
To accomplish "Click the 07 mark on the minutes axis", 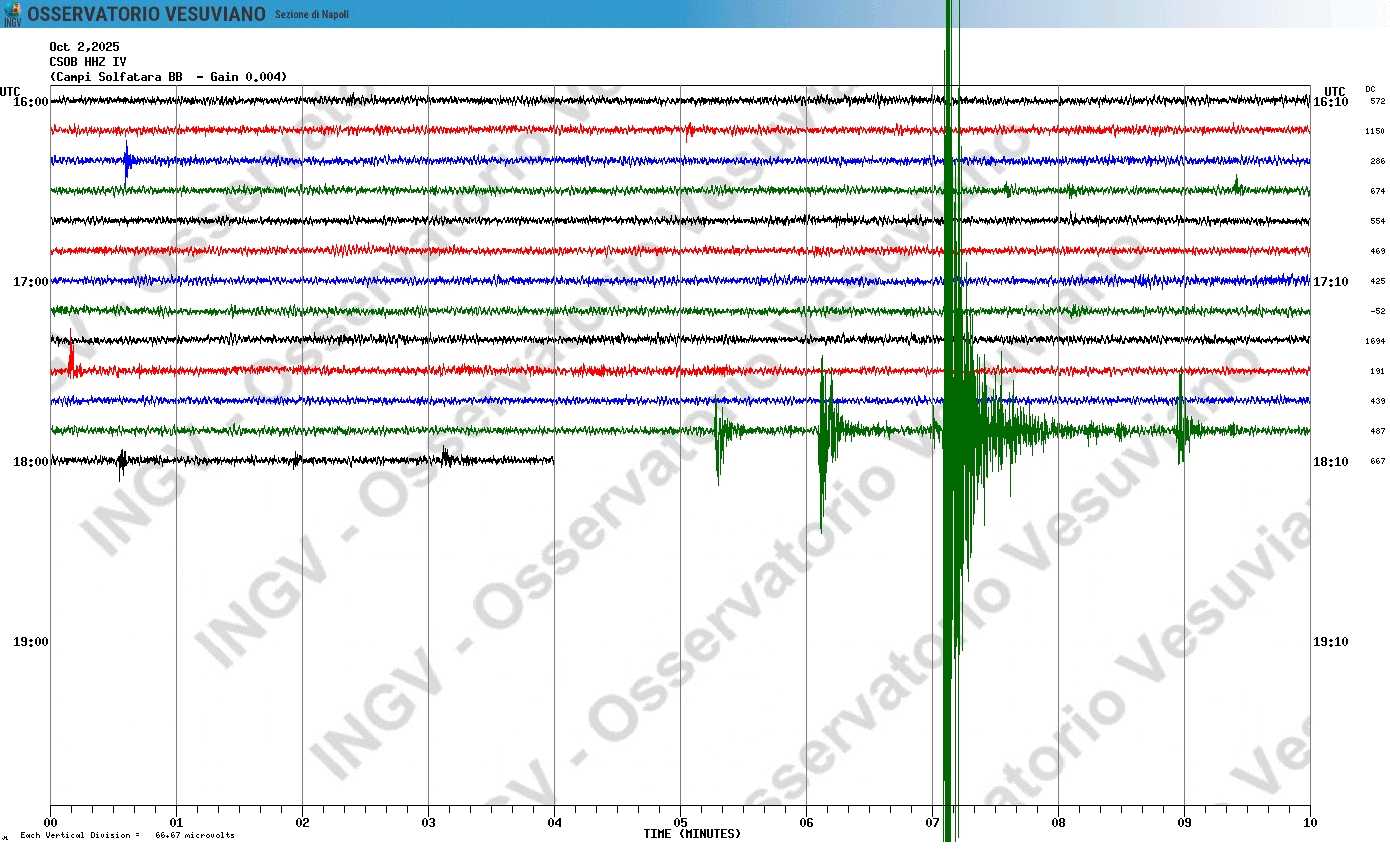I will (x=930, y=823).
